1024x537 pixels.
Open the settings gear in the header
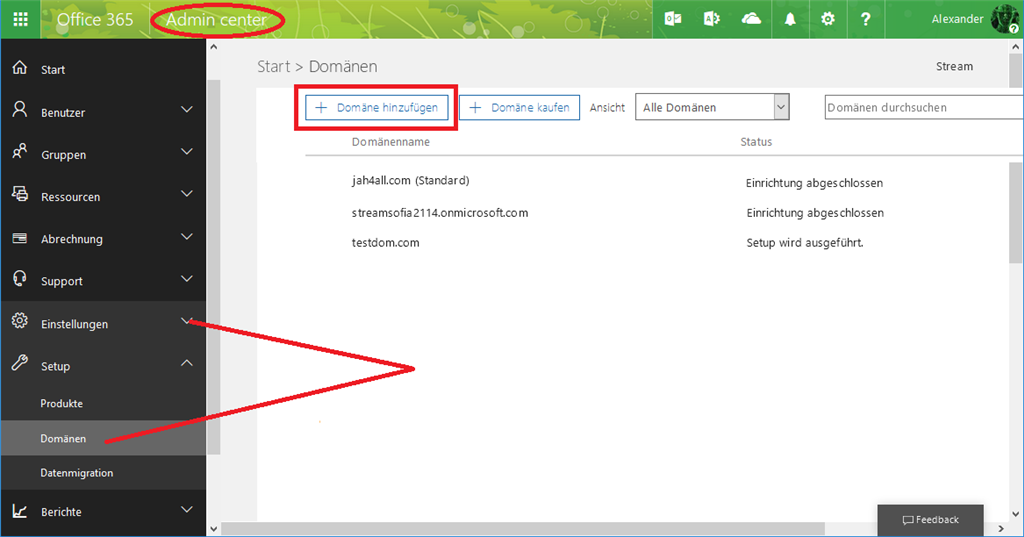[827, 19]
